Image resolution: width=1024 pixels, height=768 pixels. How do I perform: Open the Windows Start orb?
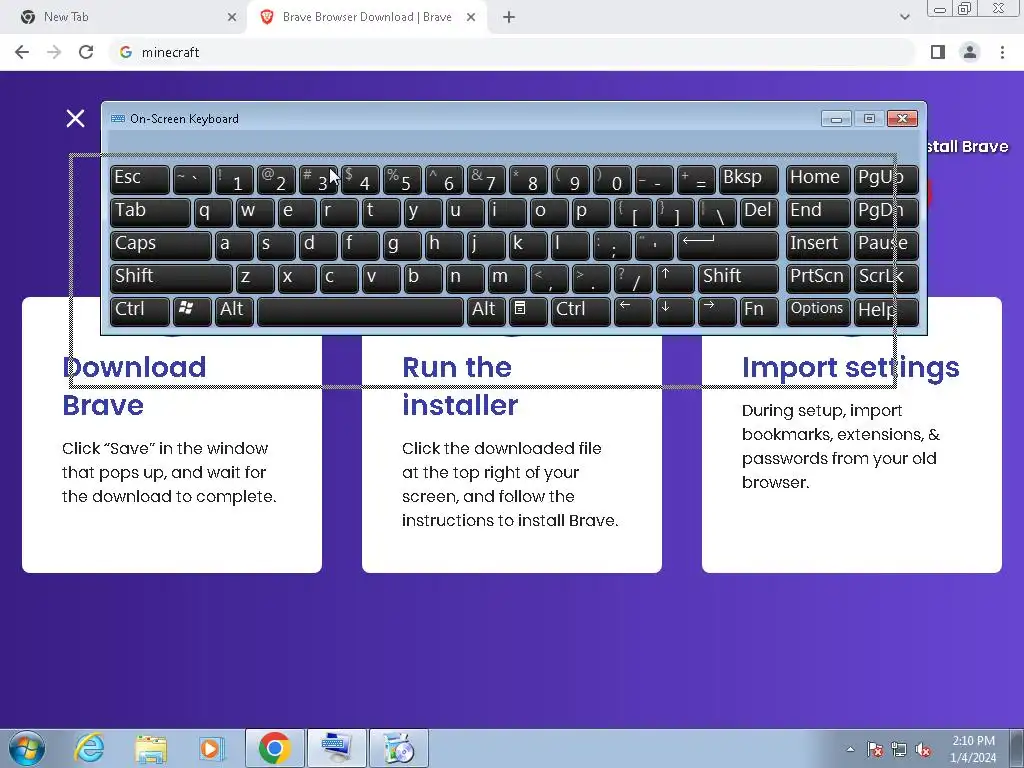click(x=27, y=748)
